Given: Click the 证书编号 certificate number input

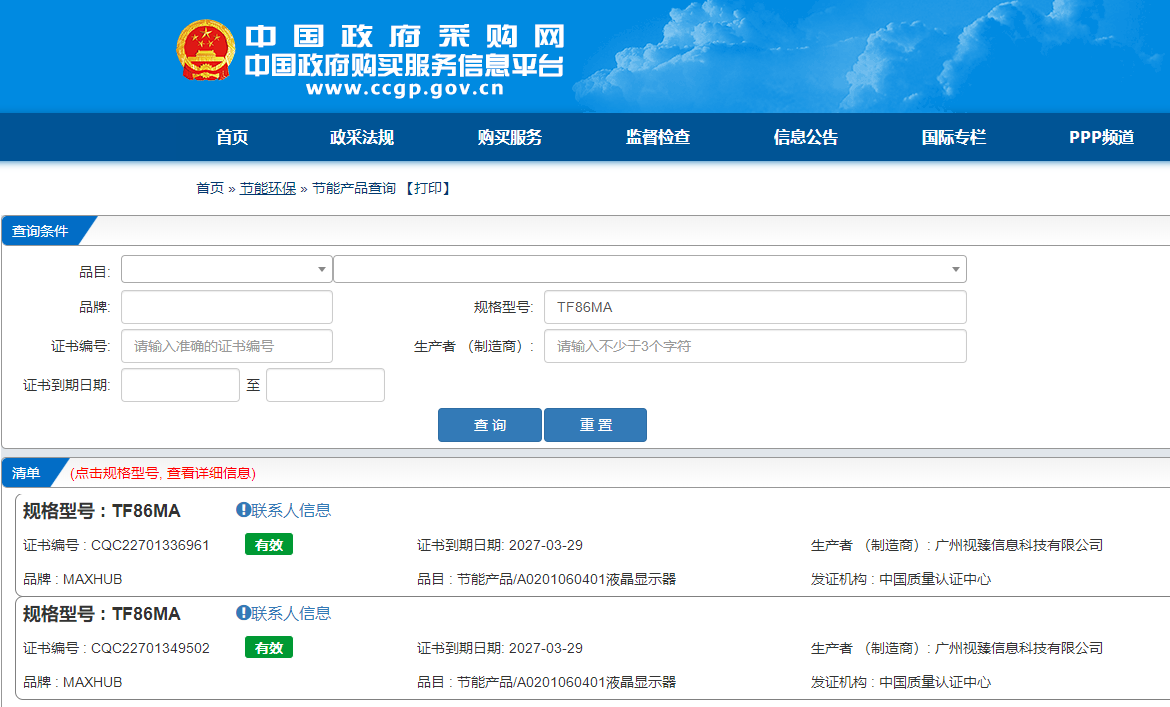Looking at the screenshot, I should pyautogui.click(x=227, y=346).
